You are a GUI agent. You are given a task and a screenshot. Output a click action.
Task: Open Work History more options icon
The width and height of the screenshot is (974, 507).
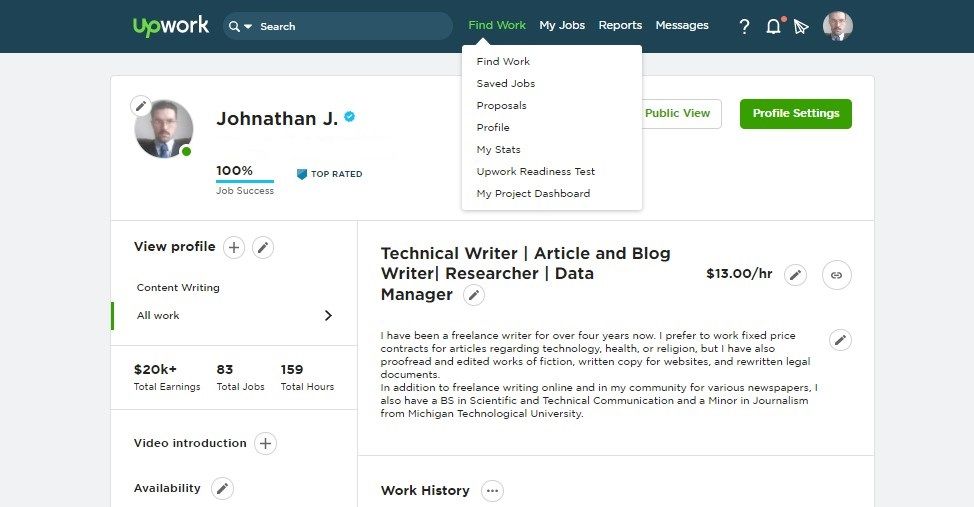click(x=492, y=491)
